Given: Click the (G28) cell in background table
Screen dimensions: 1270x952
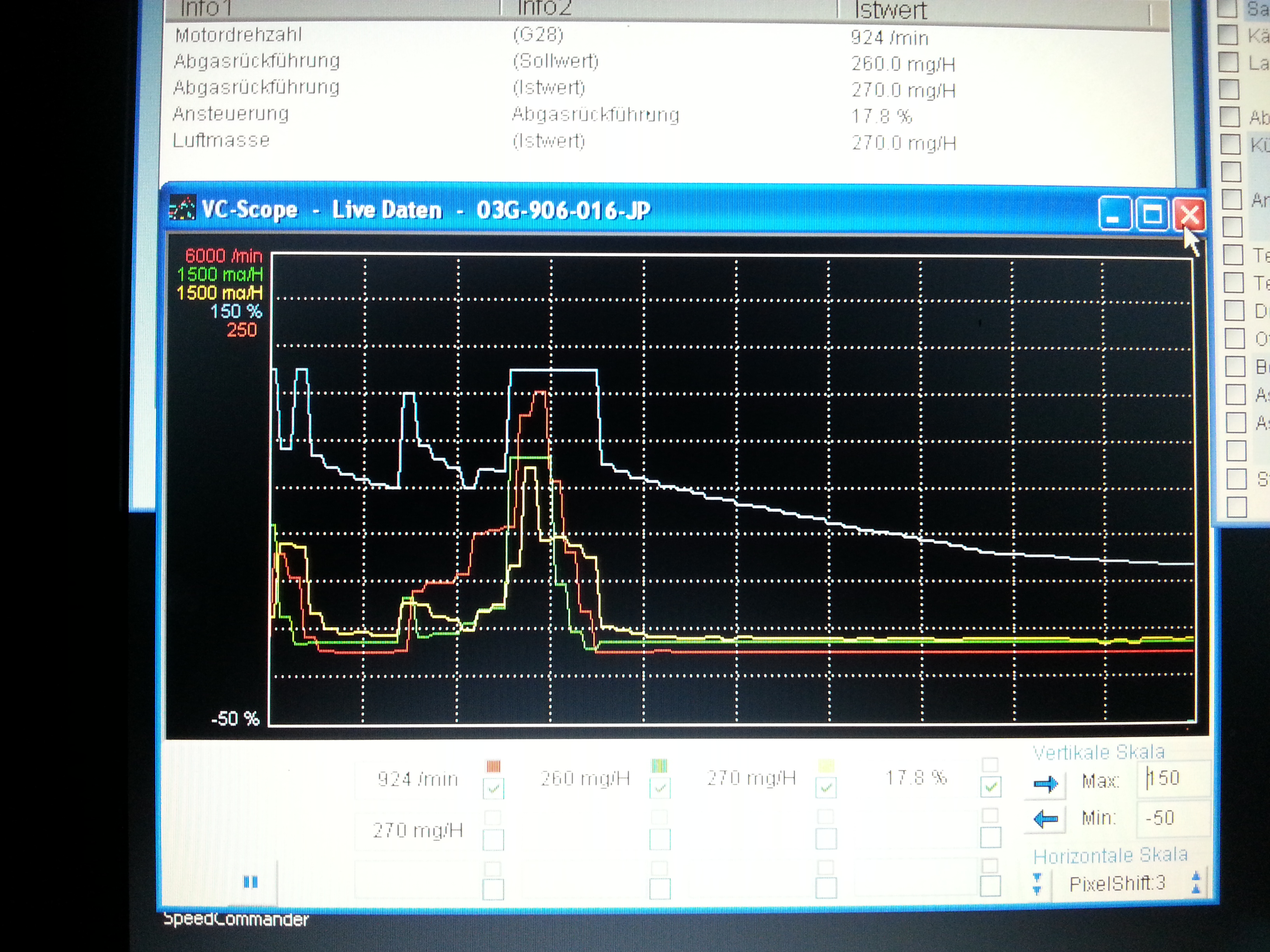Looking at the screenshot, I should pyautogui.click(x=537, y=35).
